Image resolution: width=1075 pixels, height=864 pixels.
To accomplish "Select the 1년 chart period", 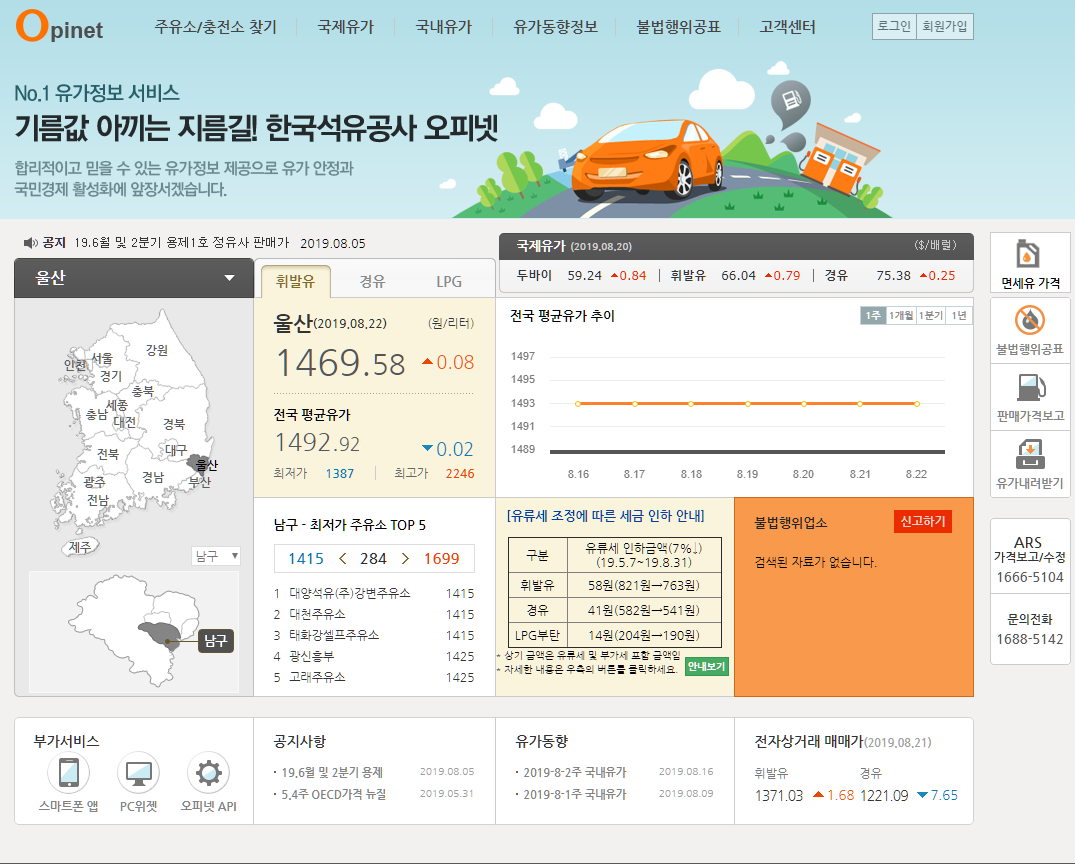I will pyautogui.click(x=958, y=315).
